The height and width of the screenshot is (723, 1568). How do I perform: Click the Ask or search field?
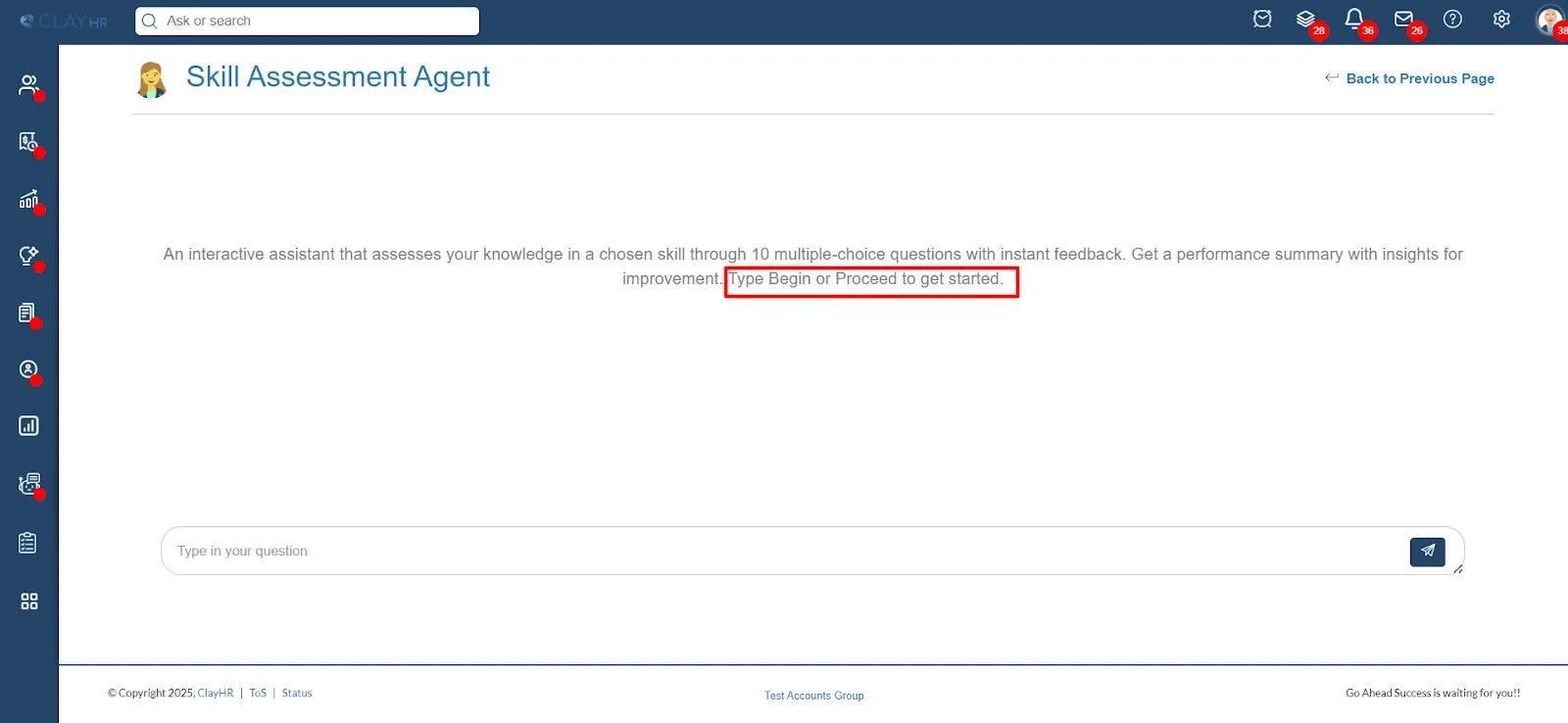tap(307, 21)
